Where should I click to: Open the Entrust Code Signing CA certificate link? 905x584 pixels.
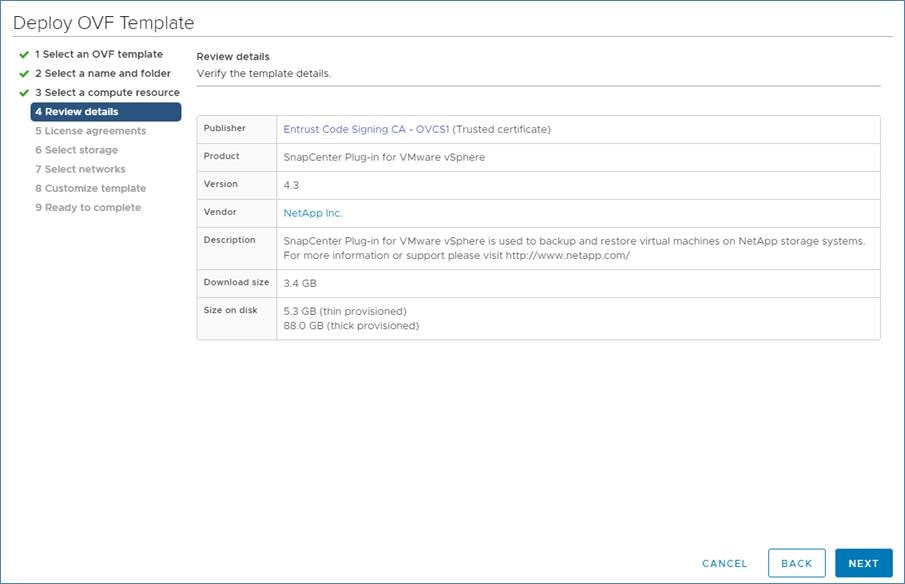[366, 129]
